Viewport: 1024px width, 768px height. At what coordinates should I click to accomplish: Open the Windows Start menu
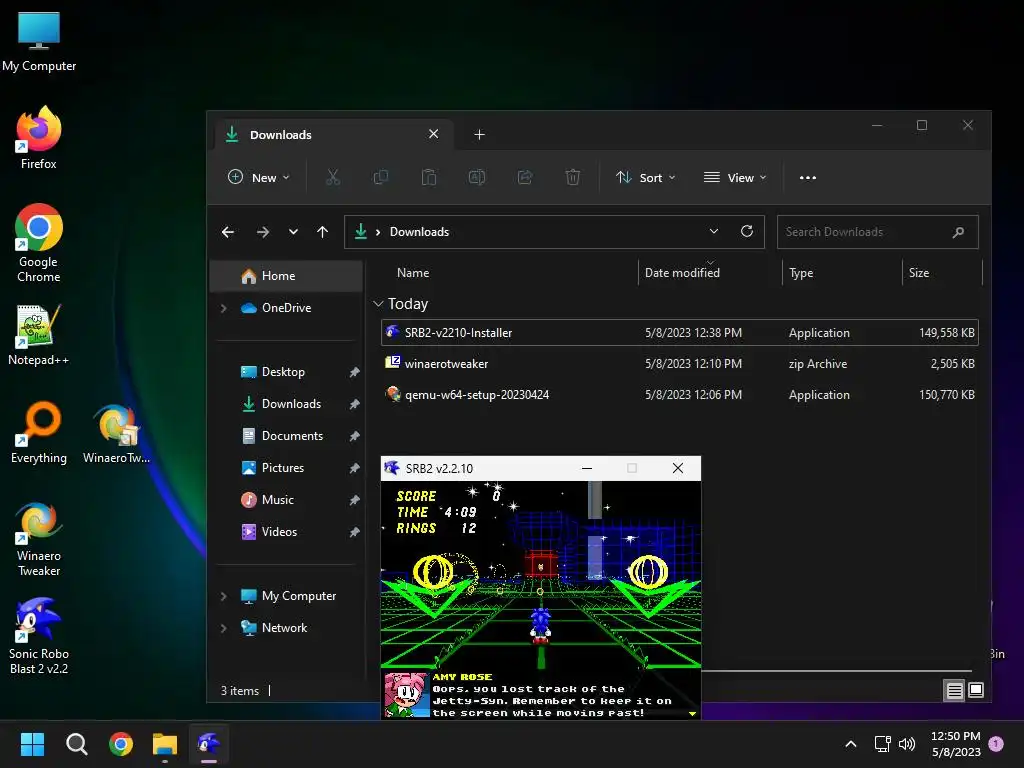[32, 744]
